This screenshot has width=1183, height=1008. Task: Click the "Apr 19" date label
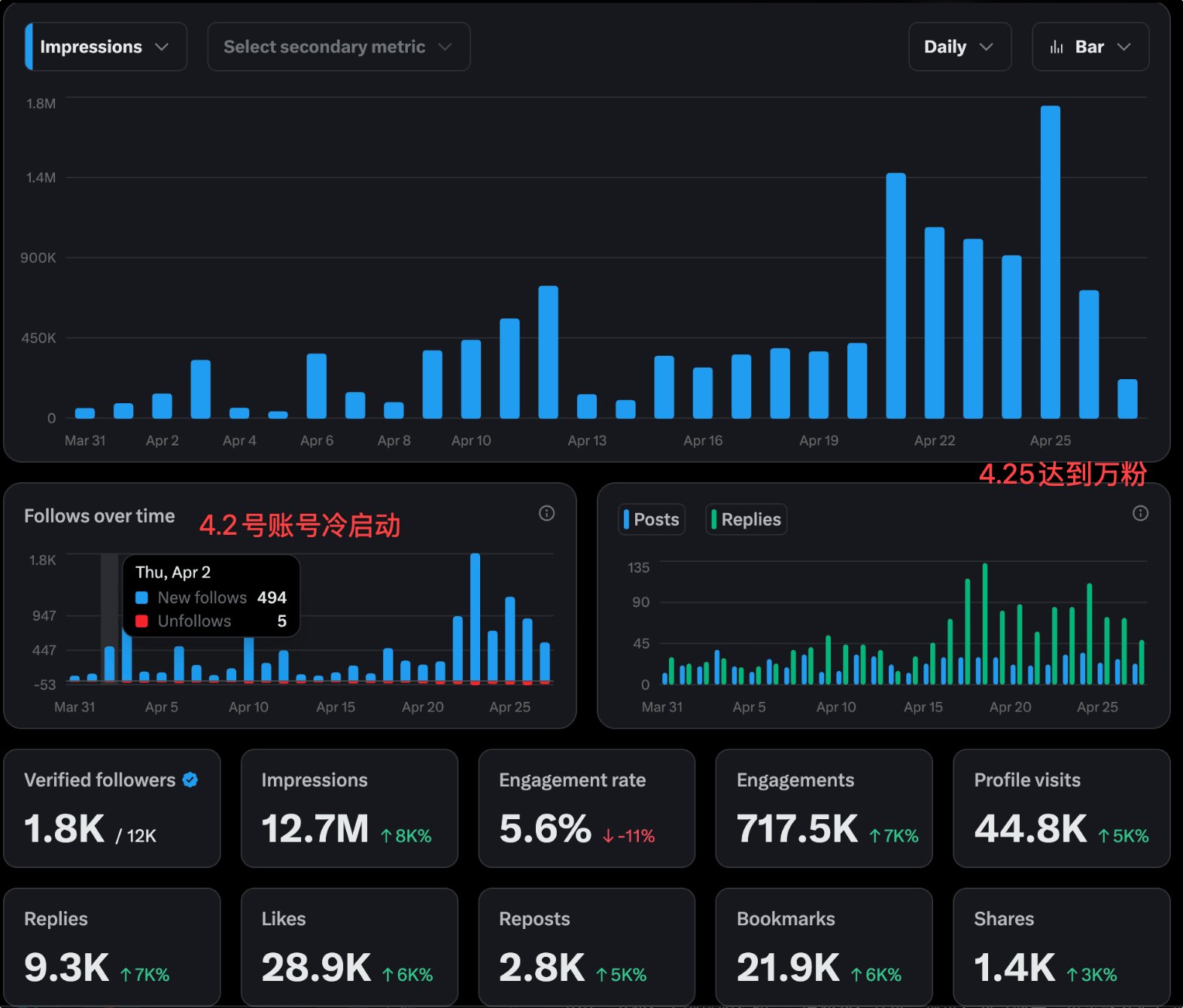pyautogui.click(x=819, y=441)
